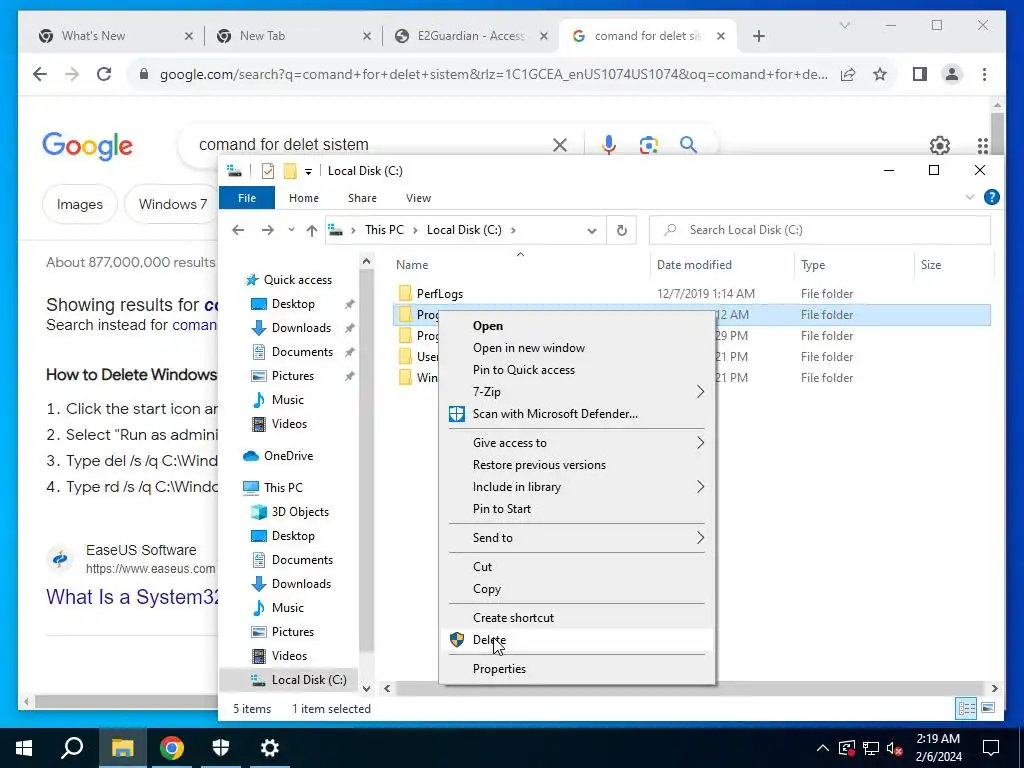Sort by the Type column header
This screenshot has width=1024, height=768.
point(812,264)
